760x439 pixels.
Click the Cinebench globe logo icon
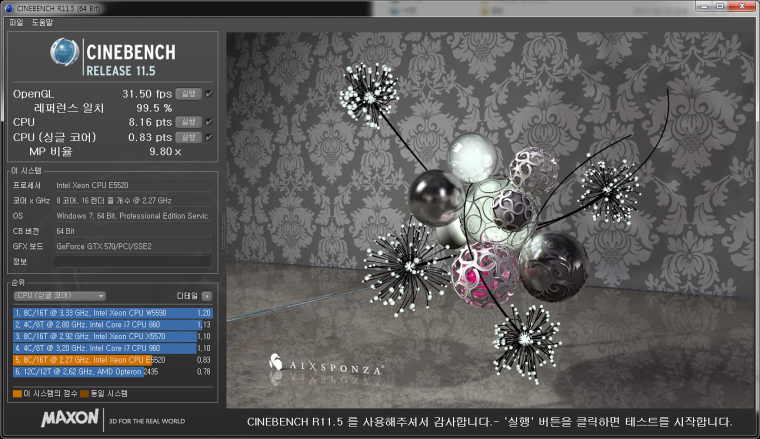65,52
